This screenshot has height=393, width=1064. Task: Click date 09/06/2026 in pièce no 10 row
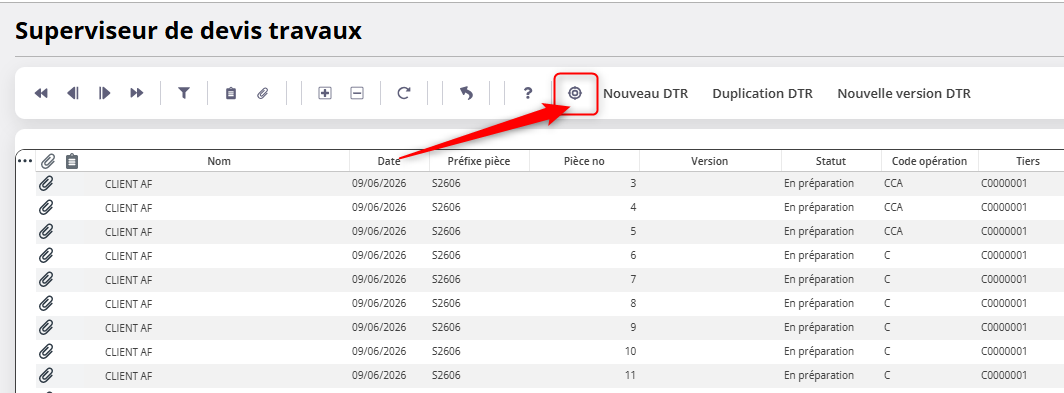379,352
